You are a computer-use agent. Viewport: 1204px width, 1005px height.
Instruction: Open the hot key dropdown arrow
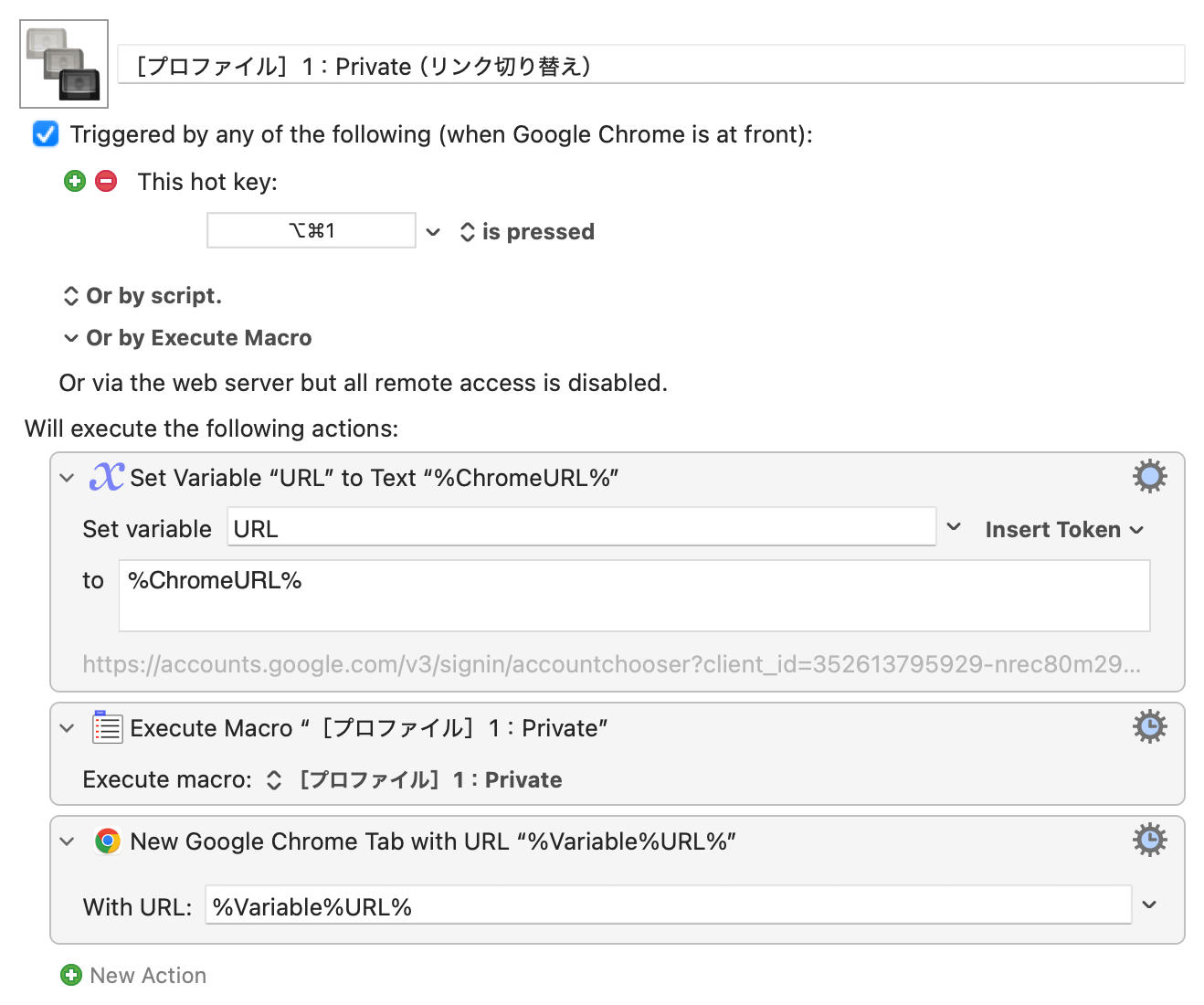[x=433, y=232]
